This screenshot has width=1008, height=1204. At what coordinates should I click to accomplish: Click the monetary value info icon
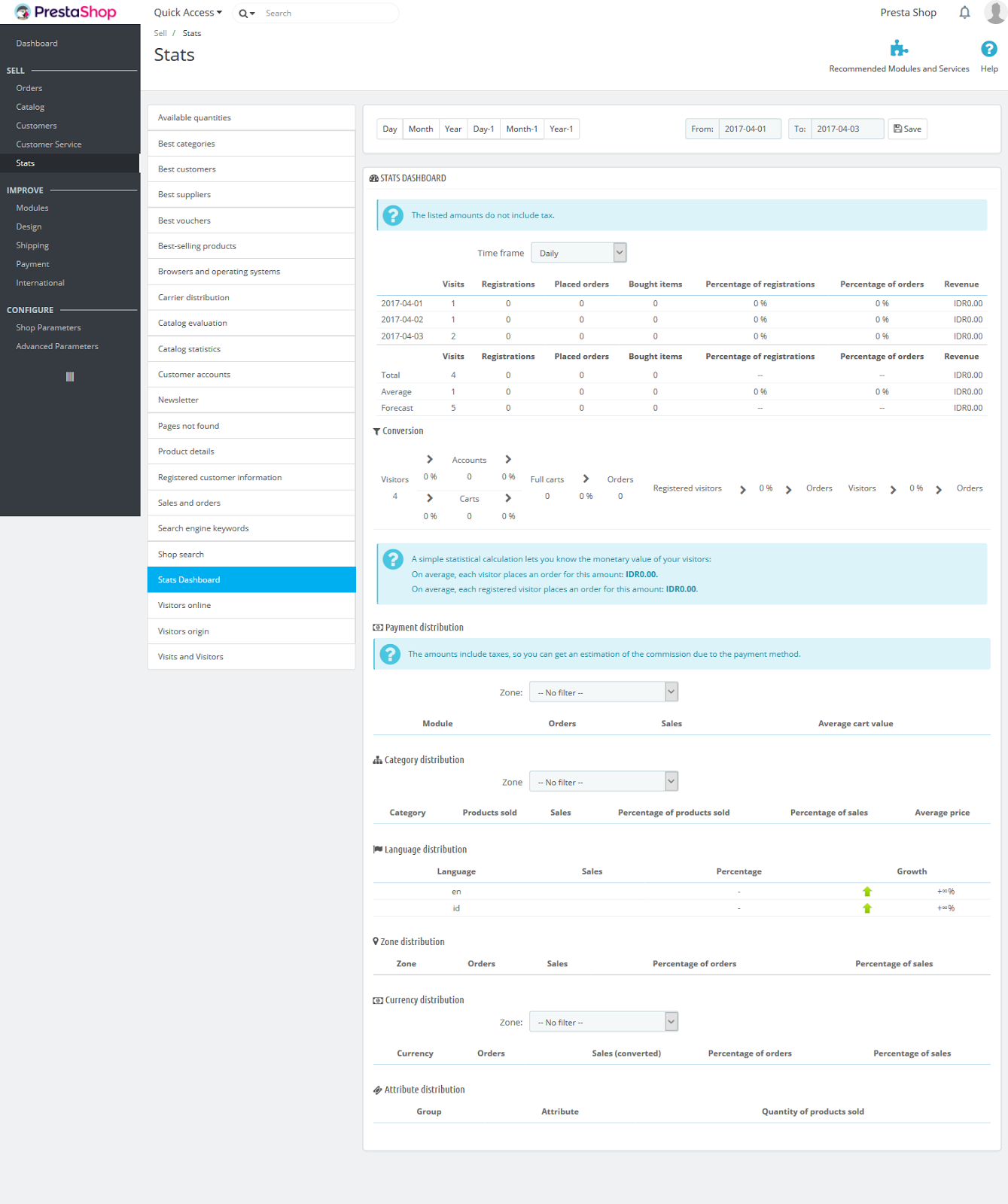(393, 559)
